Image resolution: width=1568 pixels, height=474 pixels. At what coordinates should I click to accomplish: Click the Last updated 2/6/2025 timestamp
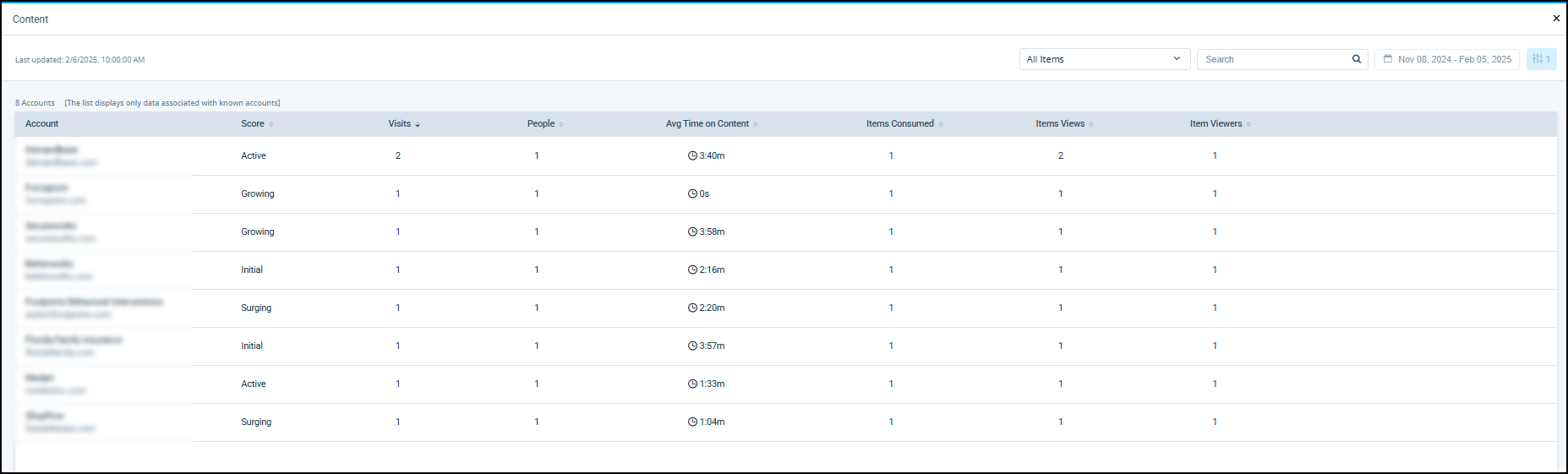click(79, 60)
